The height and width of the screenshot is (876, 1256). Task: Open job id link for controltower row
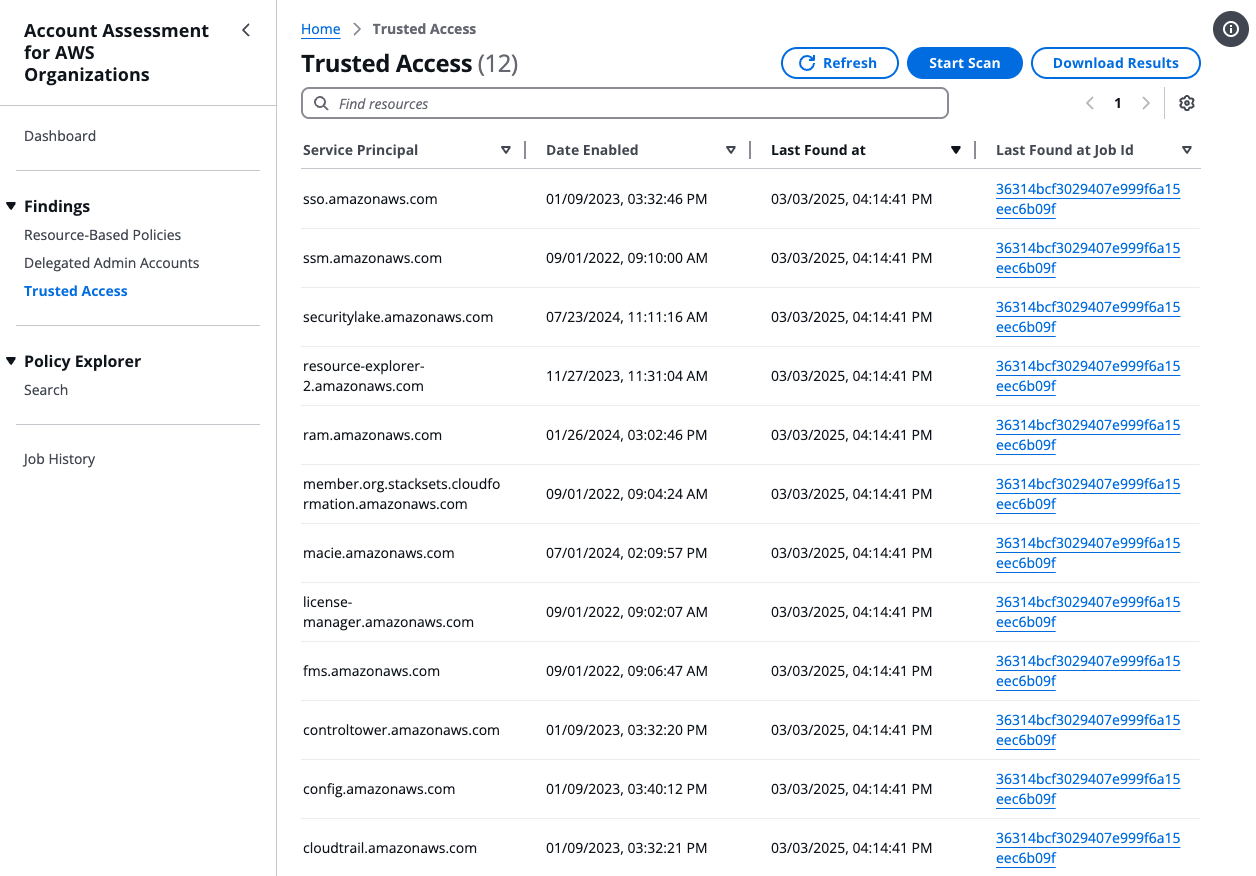1088,730
